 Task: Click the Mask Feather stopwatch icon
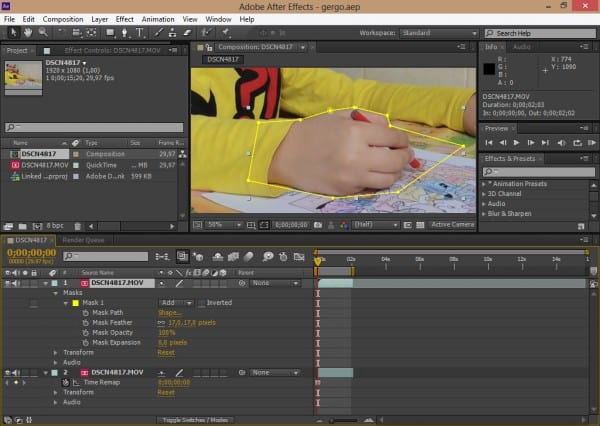pyautogui.click(x=84, y=322)
